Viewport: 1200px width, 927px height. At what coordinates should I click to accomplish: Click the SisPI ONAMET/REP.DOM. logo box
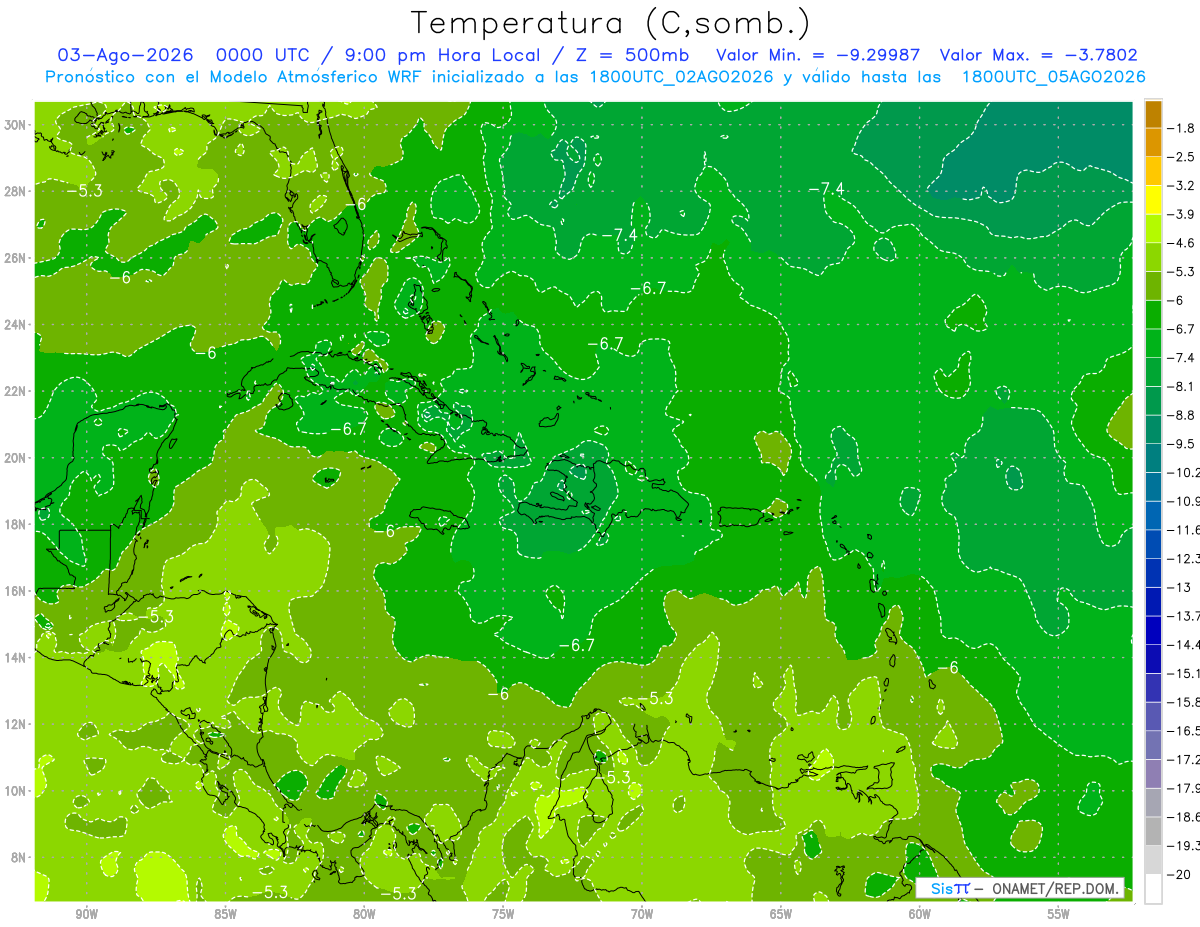click(x=1020, y=888)
